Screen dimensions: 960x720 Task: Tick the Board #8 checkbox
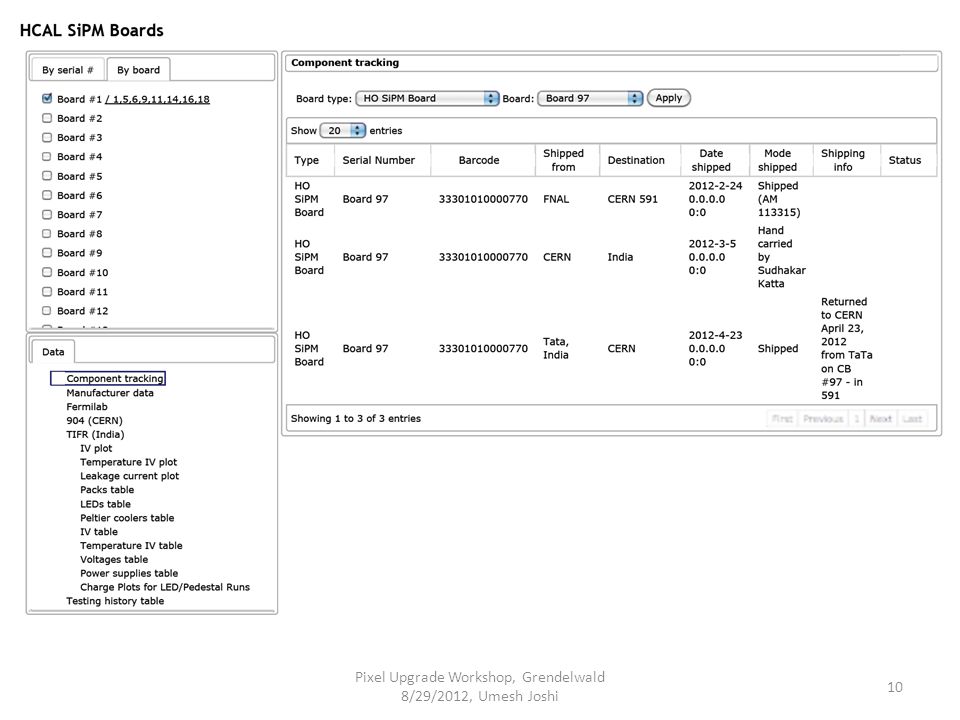47,233
